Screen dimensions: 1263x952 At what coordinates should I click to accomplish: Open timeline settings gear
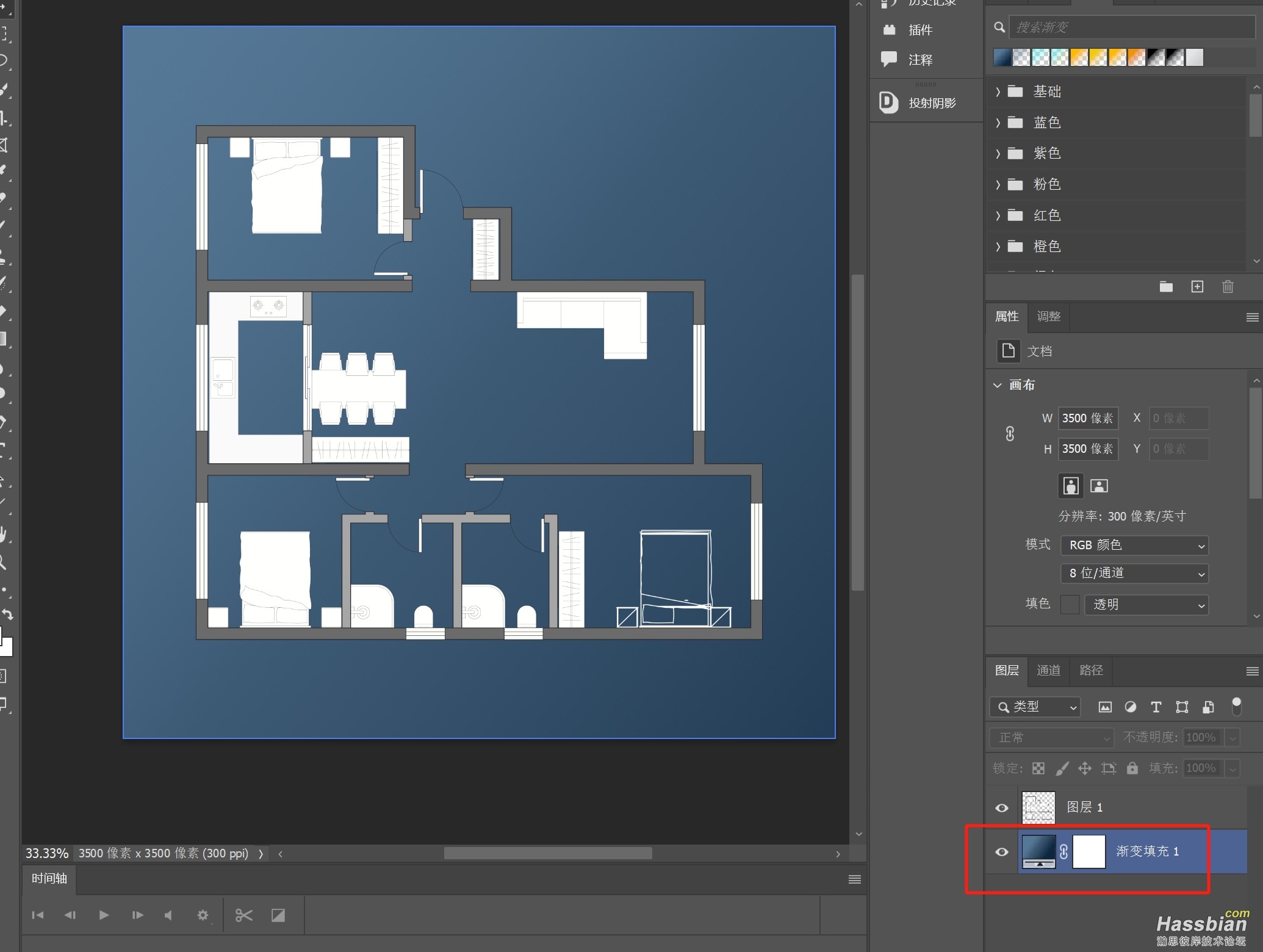pyautogui.click(x=203, y=915)
